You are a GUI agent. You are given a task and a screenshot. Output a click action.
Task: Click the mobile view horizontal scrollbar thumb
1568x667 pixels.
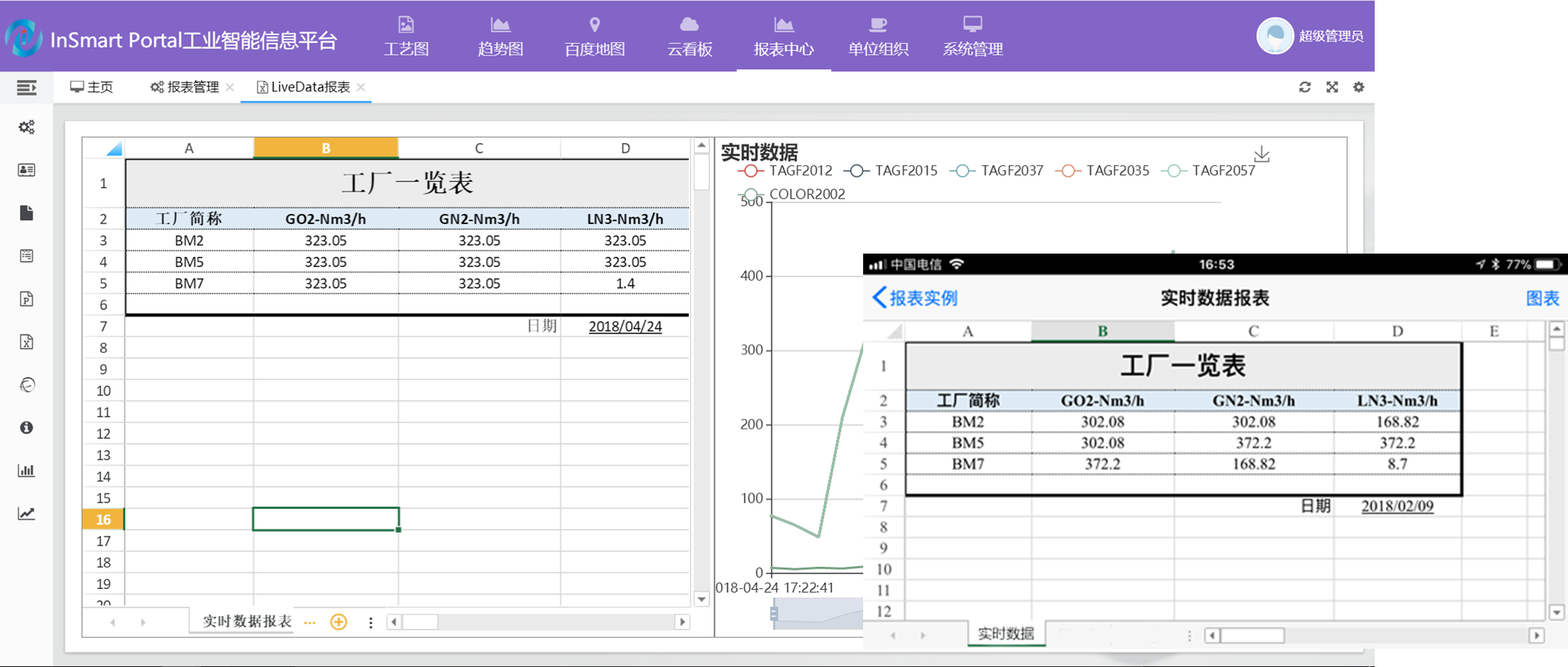(1252, 635)
